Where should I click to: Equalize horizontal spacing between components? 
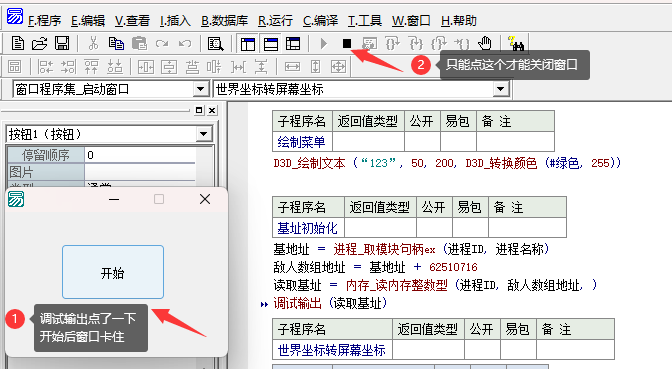click(238, 67)
